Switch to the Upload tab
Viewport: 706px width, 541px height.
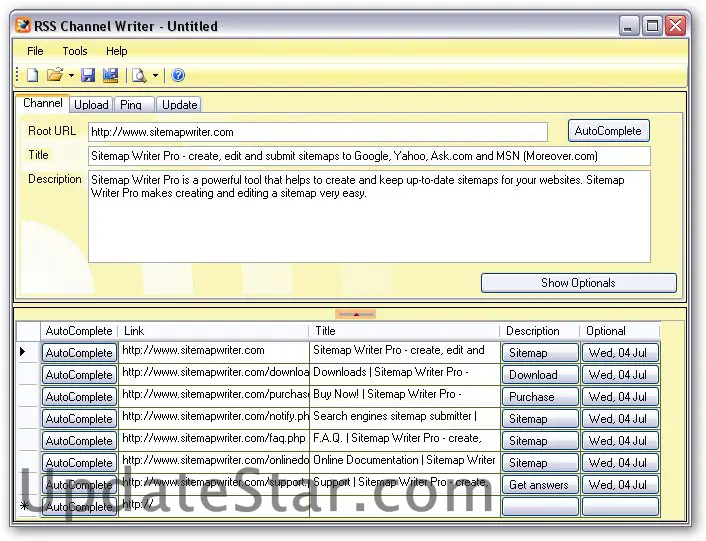(x=91, y=105)
